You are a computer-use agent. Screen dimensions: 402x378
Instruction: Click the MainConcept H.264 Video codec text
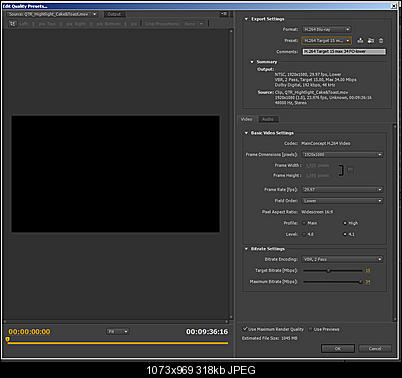(x=326, y=143)
